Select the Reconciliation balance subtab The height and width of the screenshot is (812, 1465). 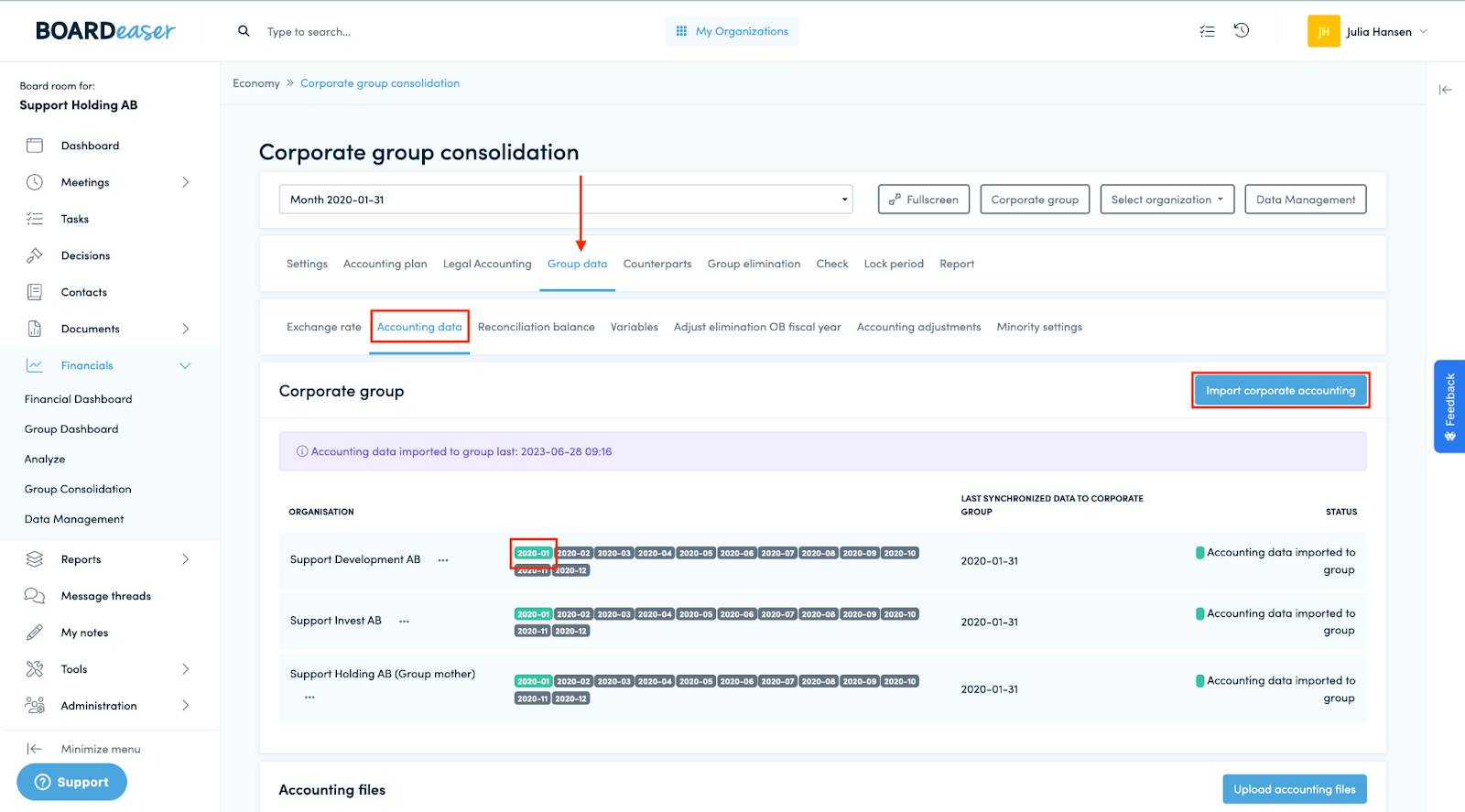537,327
